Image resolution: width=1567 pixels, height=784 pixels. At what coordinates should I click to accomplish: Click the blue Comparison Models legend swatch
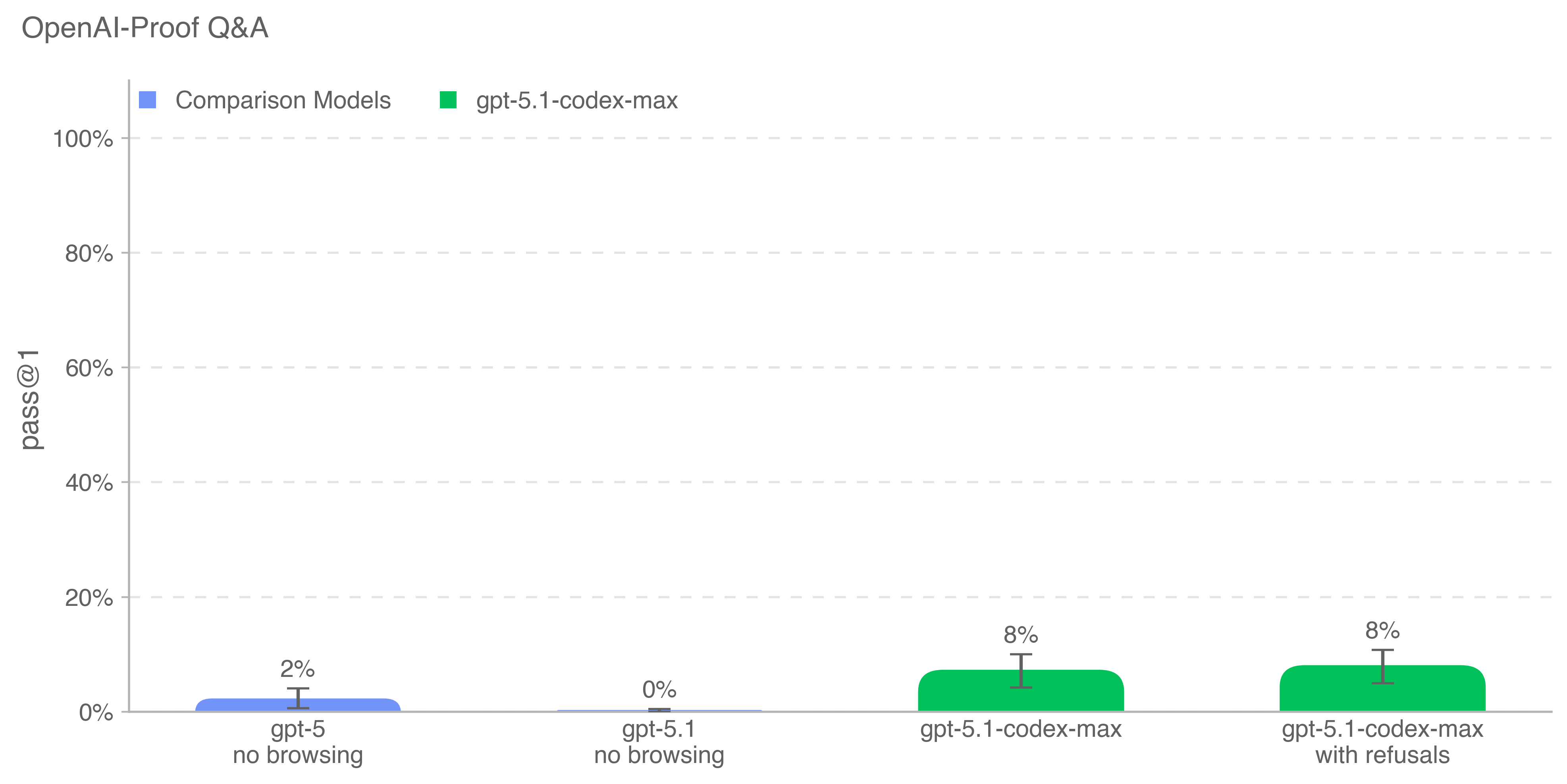point(147,100)
